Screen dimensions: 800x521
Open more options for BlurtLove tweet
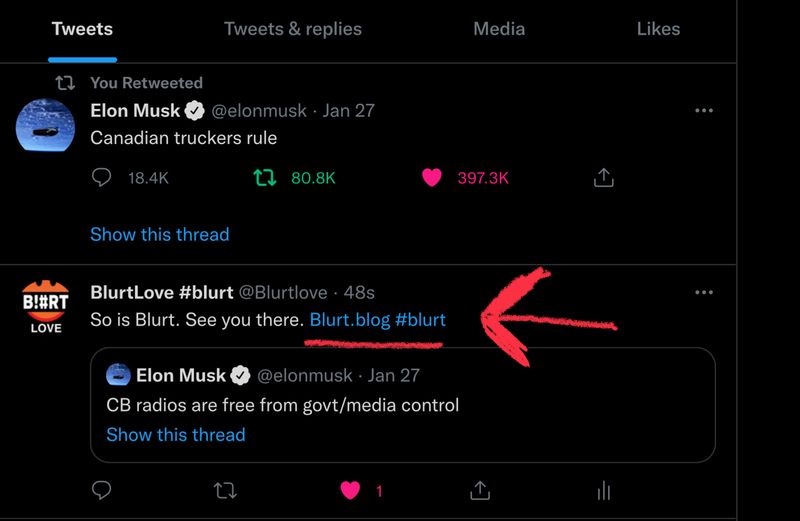(x=704, y=292)
